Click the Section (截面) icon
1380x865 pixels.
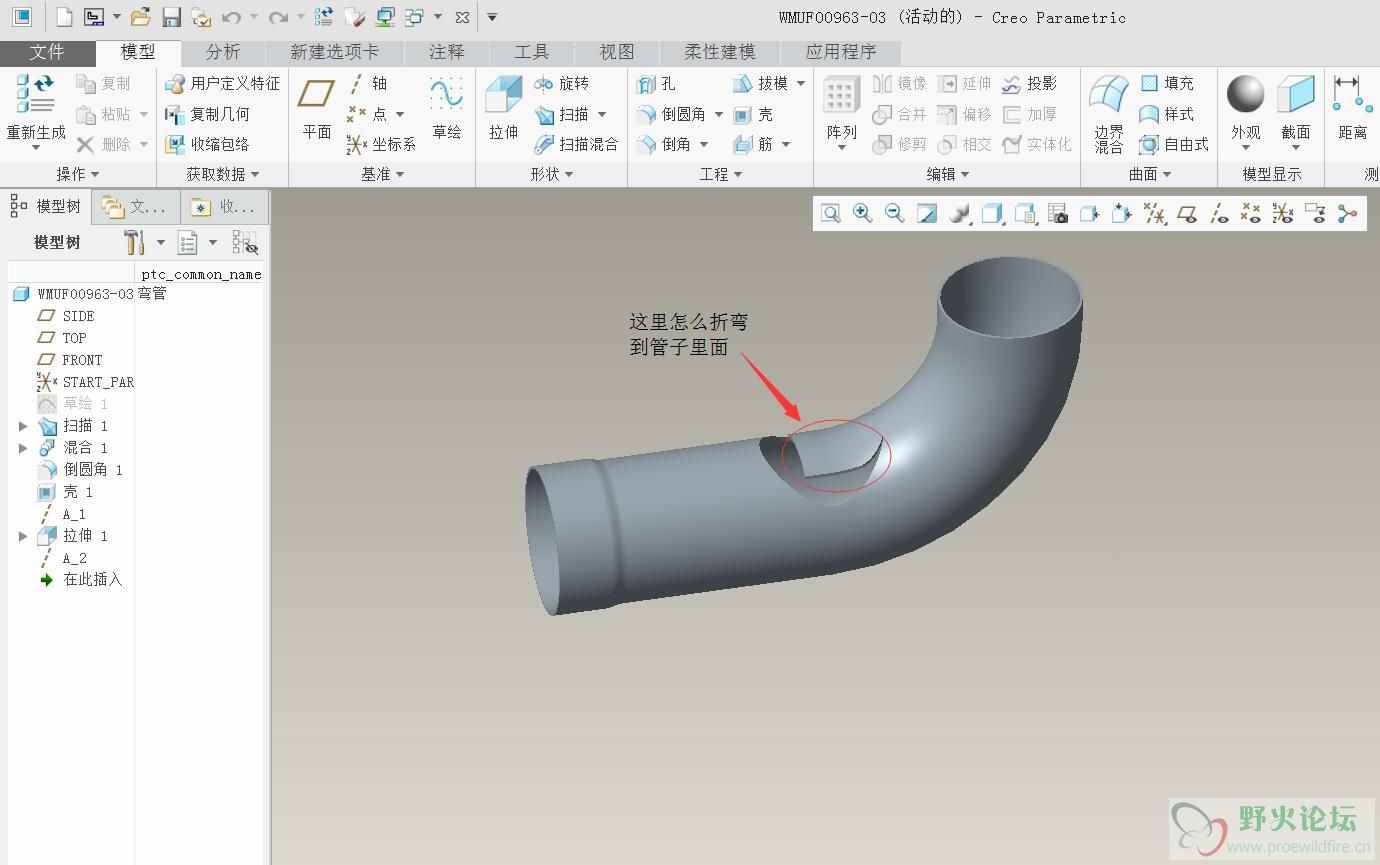1296,95
